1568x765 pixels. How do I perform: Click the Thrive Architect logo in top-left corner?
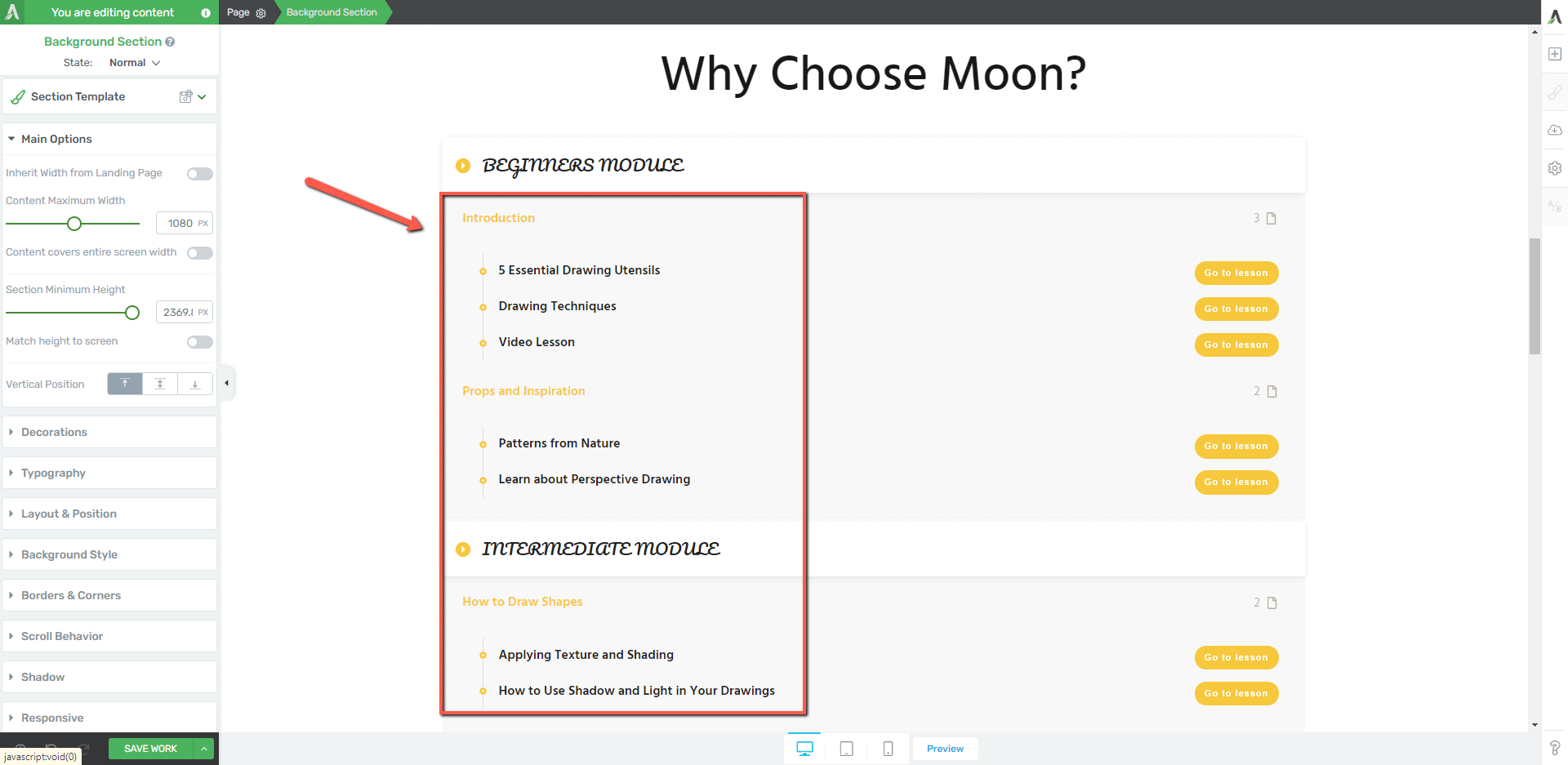(12, 12)
